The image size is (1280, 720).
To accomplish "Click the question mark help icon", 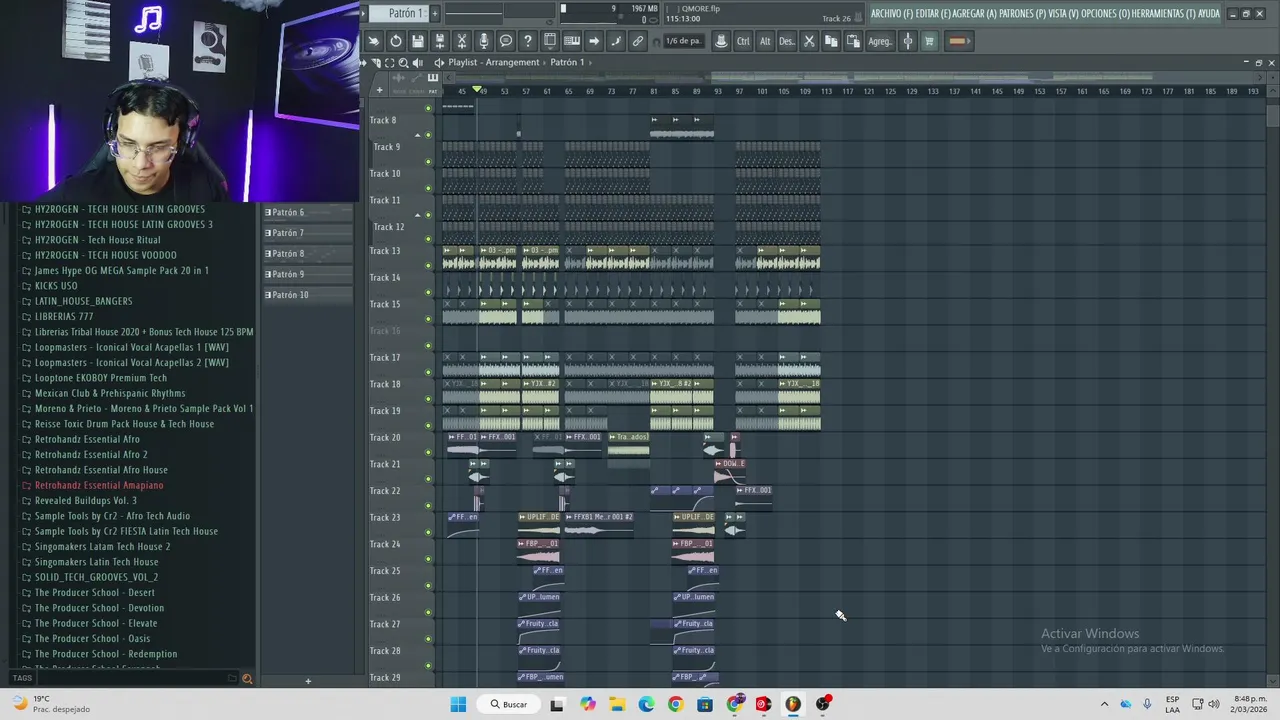I will (x=528, y=41).
